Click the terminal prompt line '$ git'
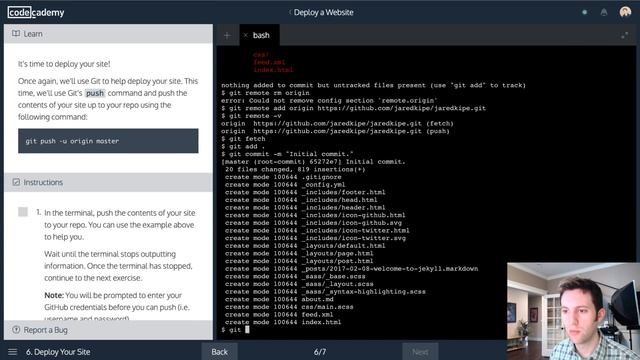The image size is (640, 360). click(235, 330)
